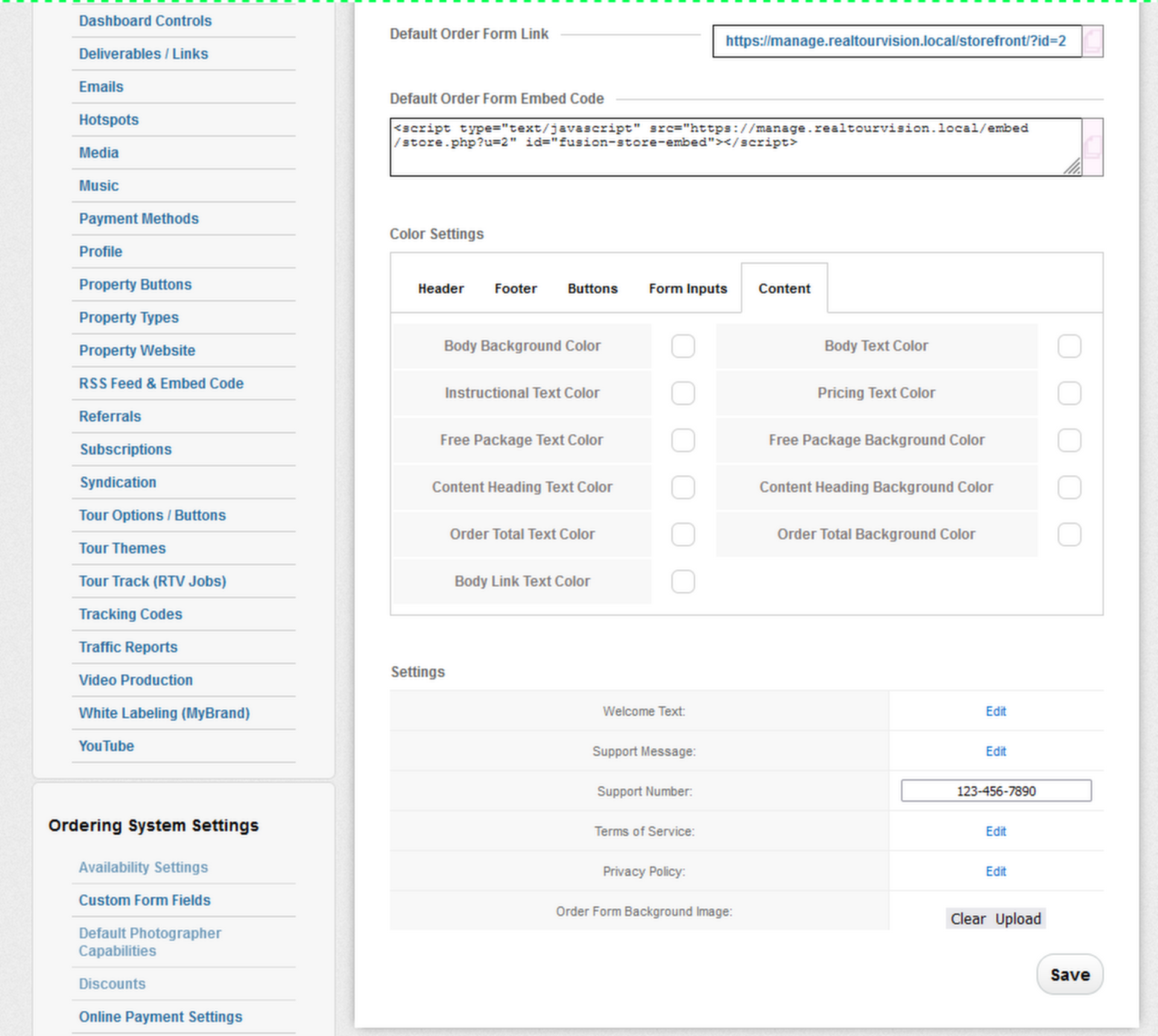This screenshot has width=1158, height=1036.
Task: Copy the Default Order Form Embed Code
Action: (x=1092, y=147)
